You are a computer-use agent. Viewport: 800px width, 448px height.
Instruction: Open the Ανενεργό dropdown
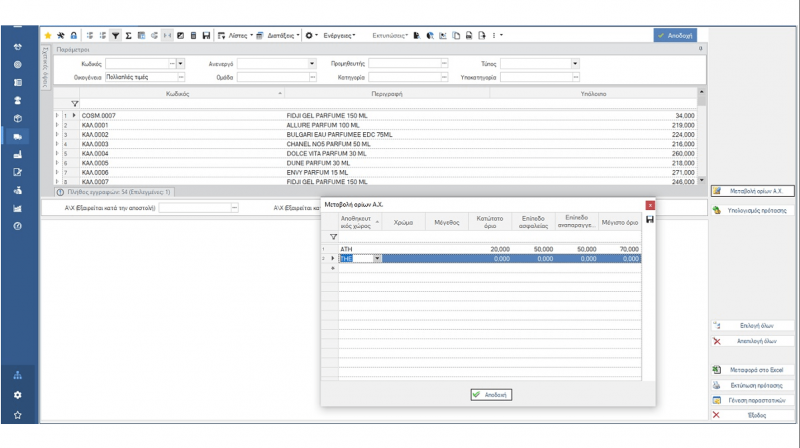pos(312,64)
